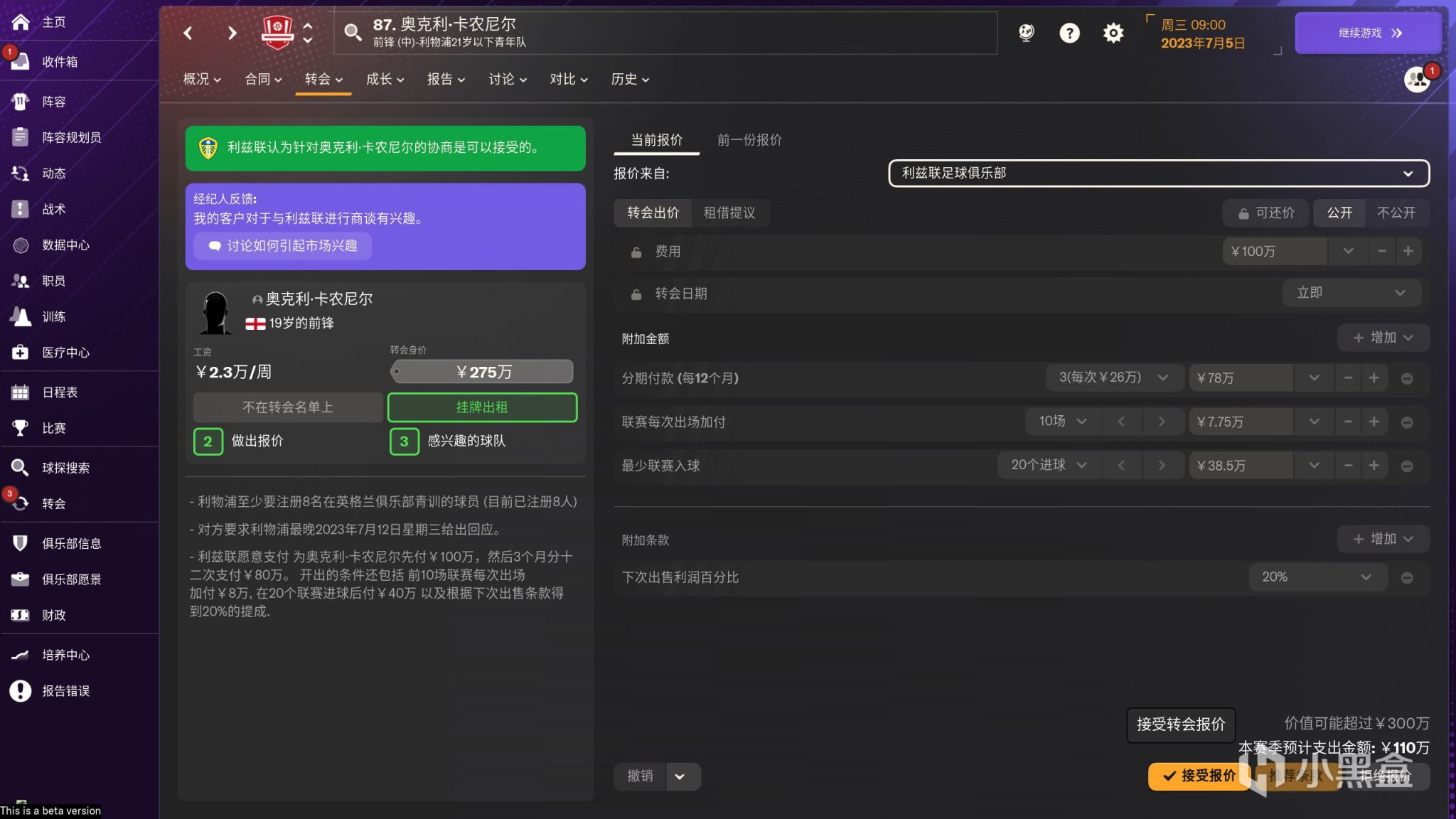Go forward with the right arrow
The height and width of the screenshot is (819, 1456).
point(232,33)
